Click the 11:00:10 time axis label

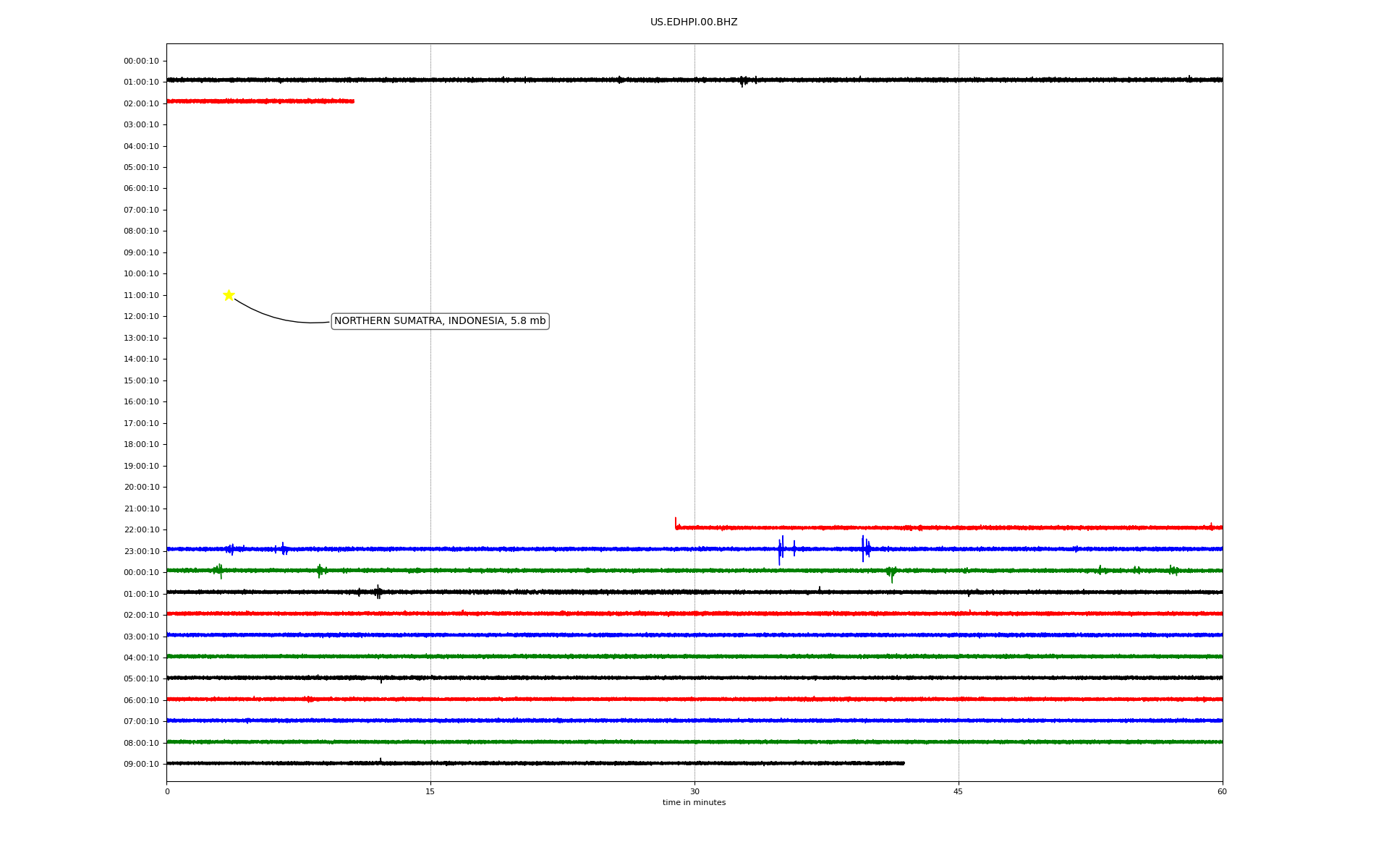pyautogui.click(x=141, y=295)
